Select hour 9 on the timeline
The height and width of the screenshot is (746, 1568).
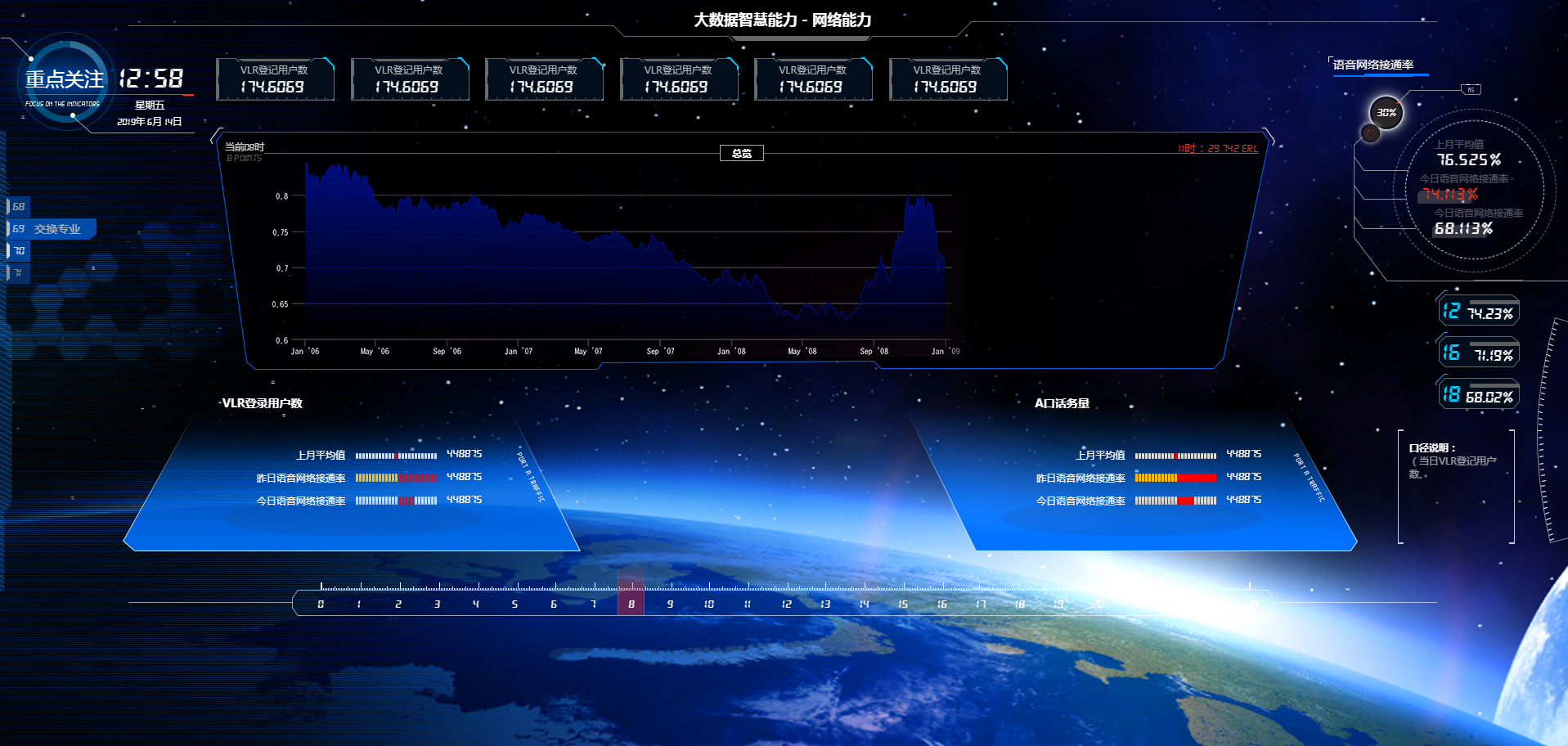click(x=670, y=604)
